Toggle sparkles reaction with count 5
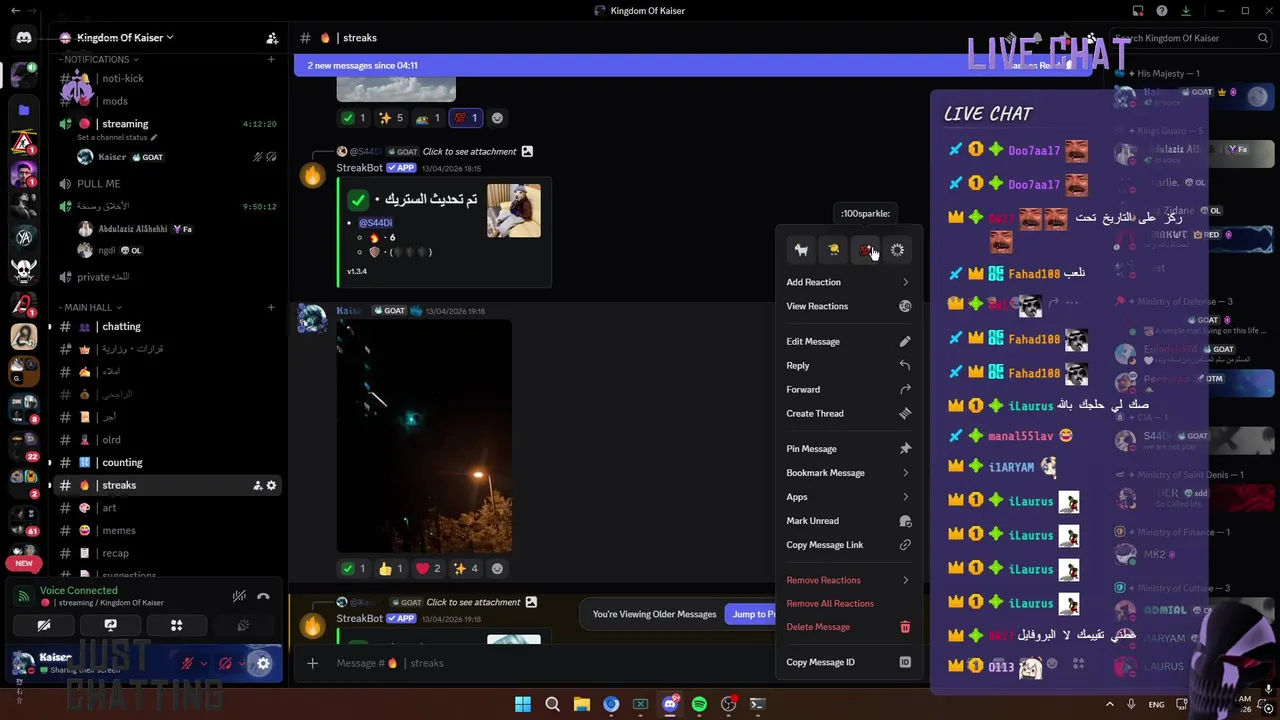This screenshot has height=720, width=1280. [x=391, y=118]
